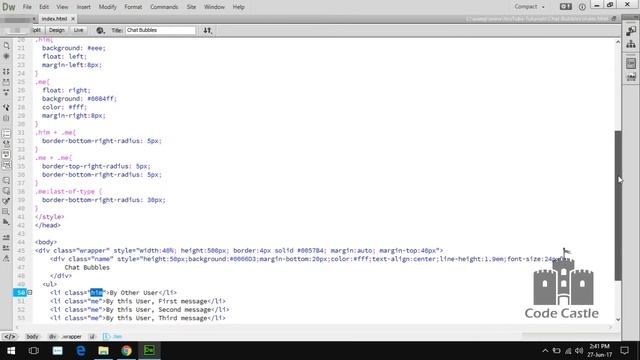Open the Window menu
Image resolution: width=640 pixels, height=360 pixels.
(214, 7)
